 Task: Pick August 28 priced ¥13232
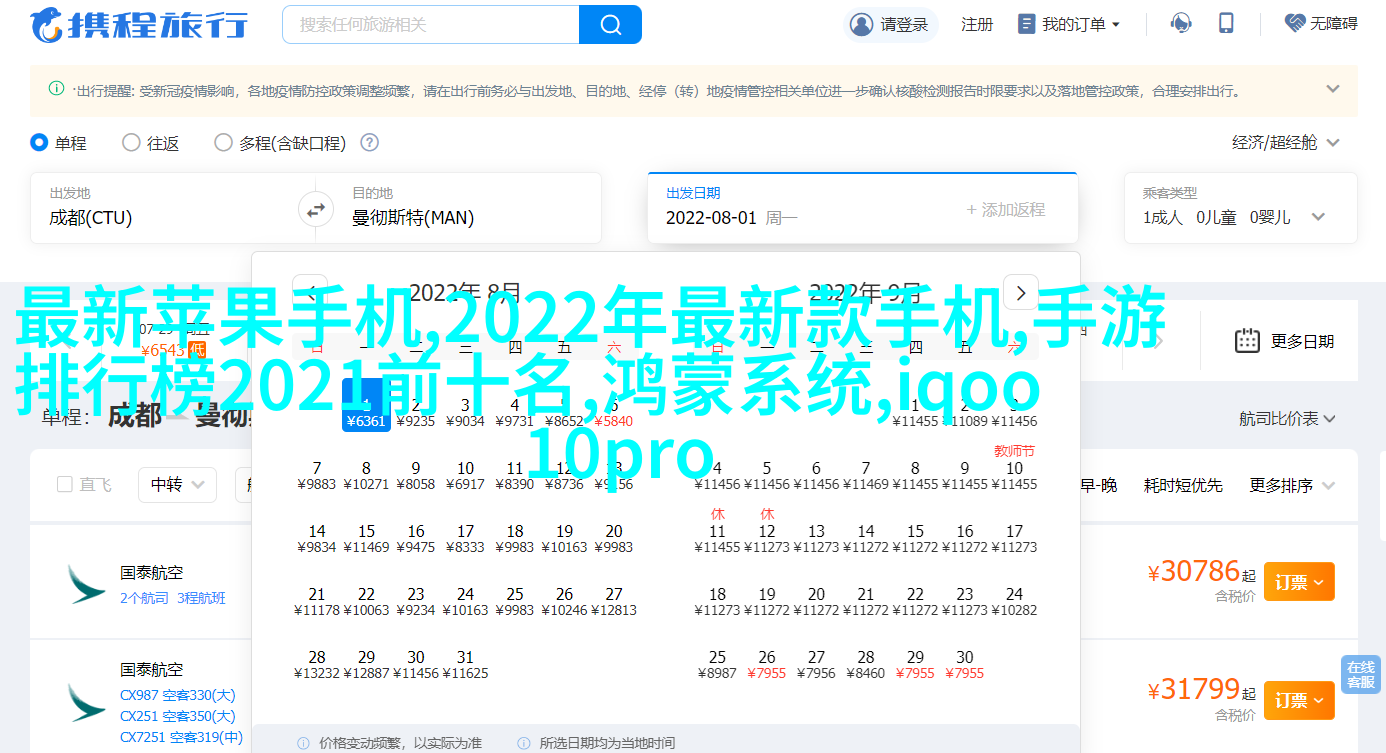click(317, 664)
